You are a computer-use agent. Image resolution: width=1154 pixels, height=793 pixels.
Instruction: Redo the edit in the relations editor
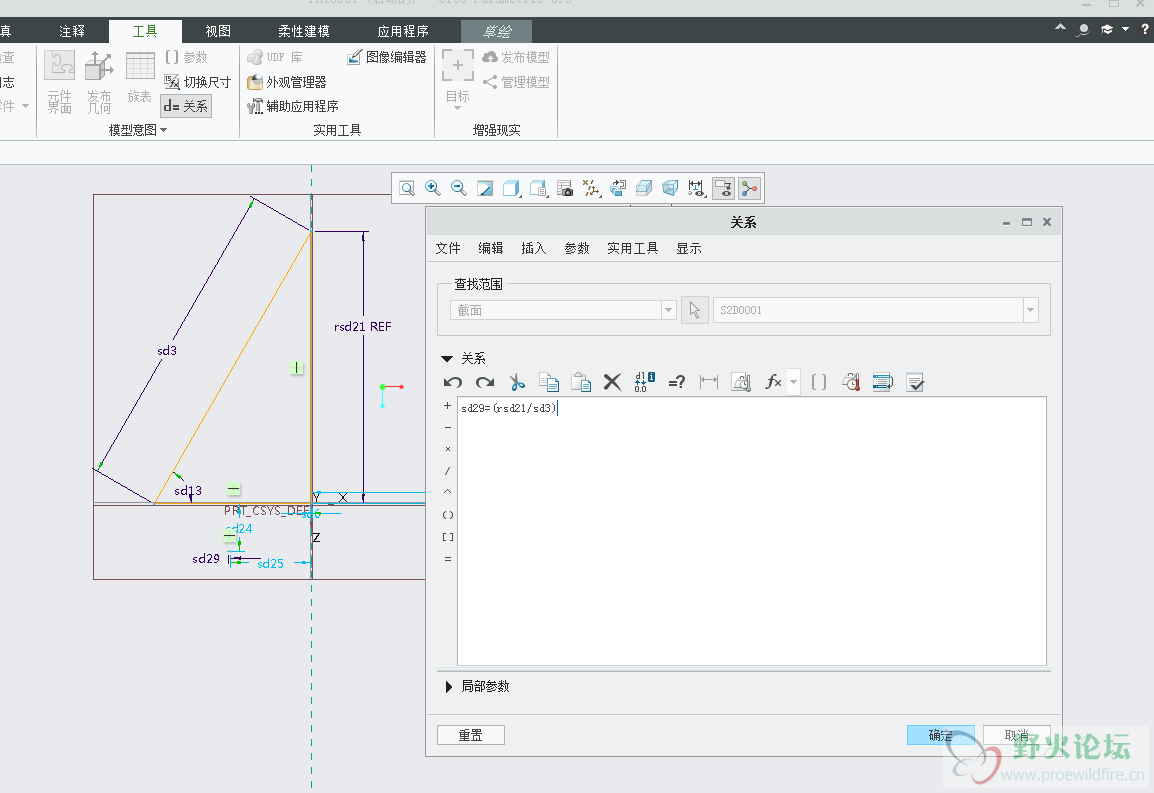(485, 382)
